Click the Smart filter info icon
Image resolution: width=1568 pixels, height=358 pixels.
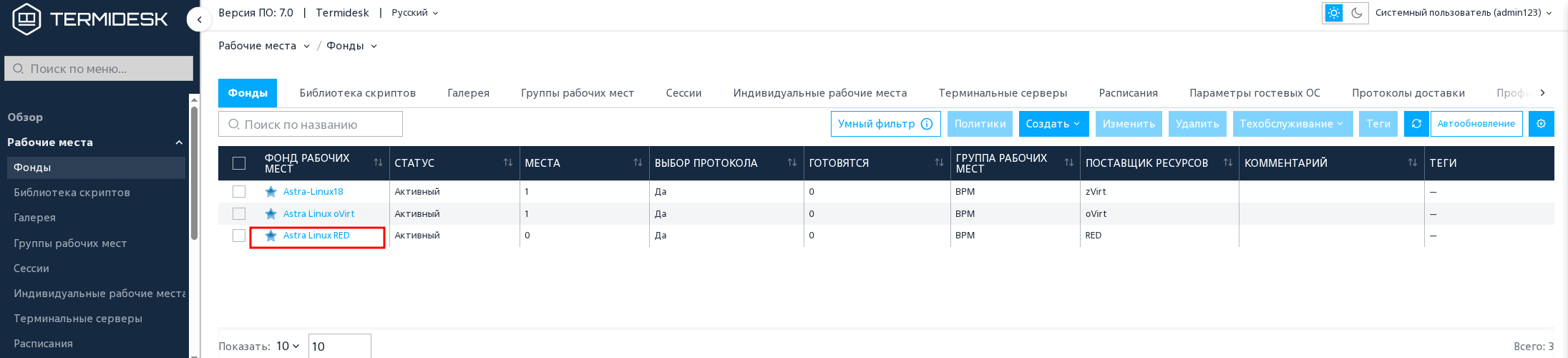(927, 124)
